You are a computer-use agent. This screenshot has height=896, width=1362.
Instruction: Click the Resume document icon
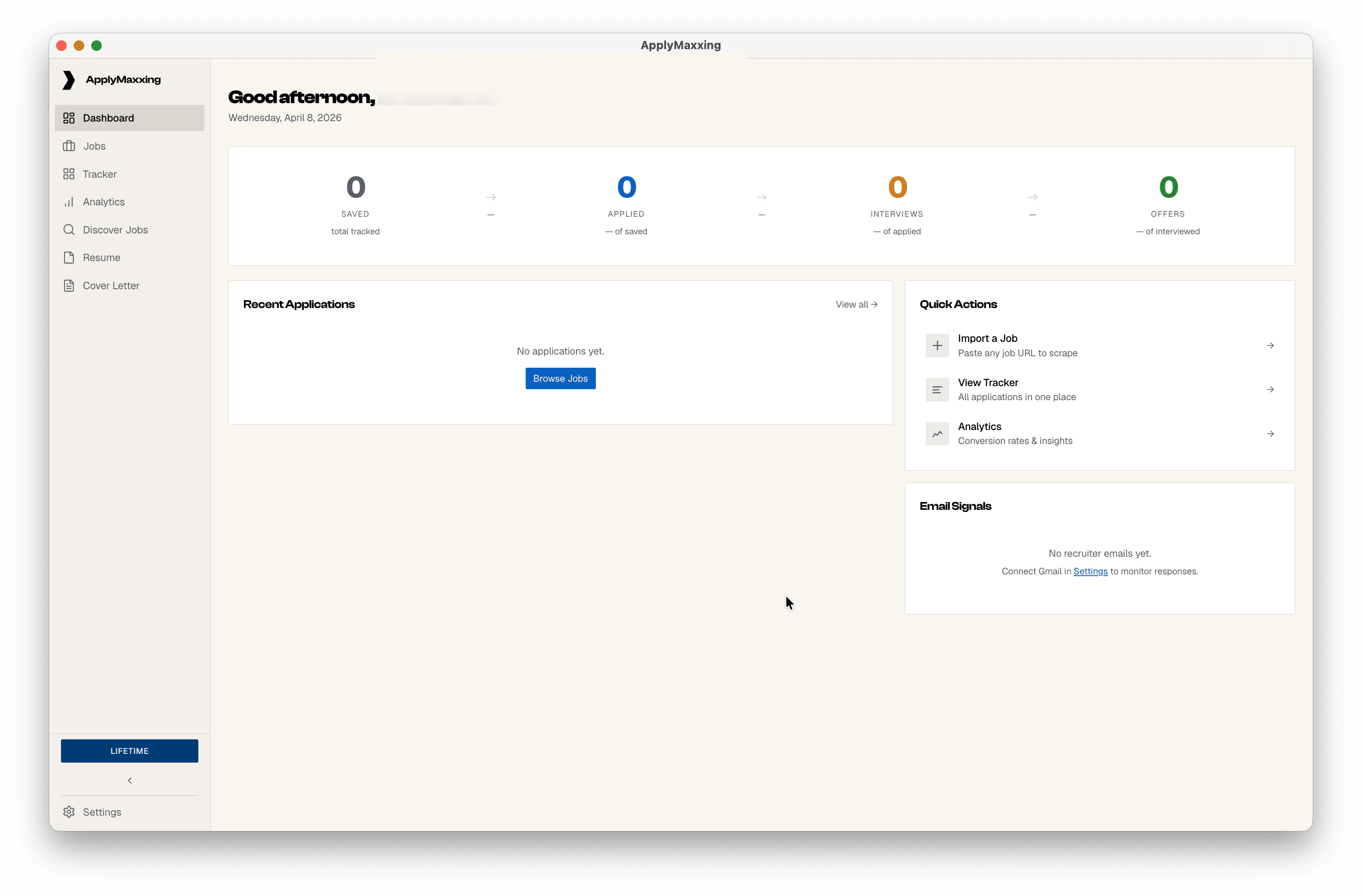69,258
